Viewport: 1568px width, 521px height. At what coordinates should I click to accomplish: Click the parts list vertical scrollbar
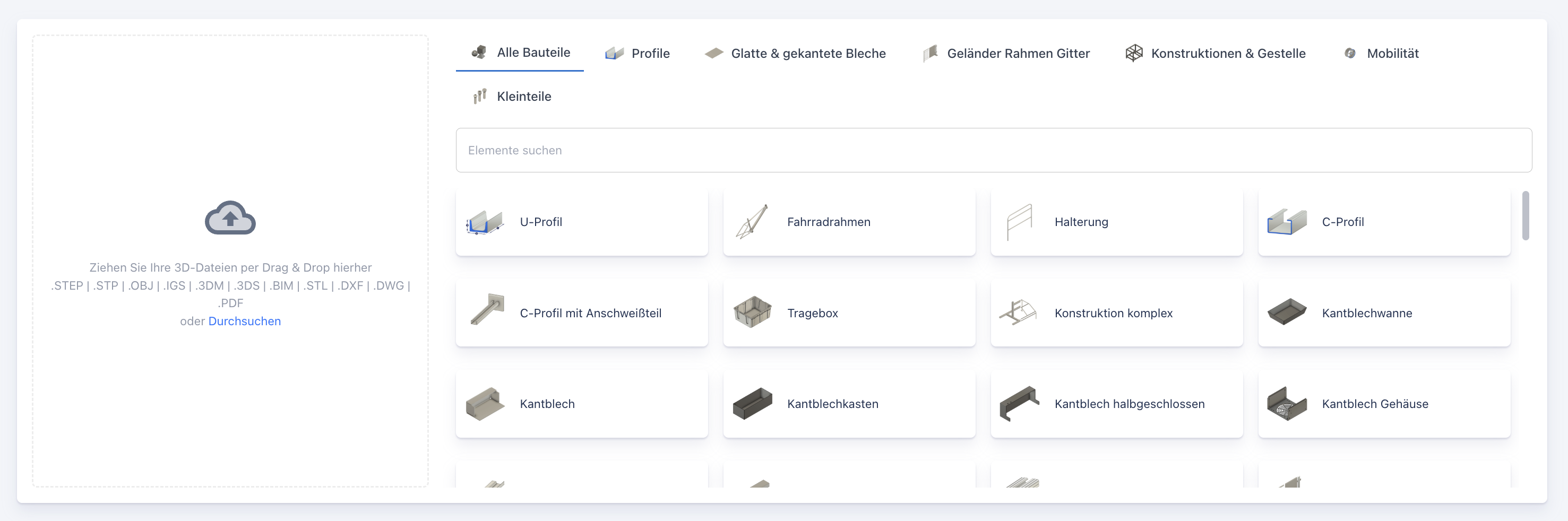(1526, 216)
